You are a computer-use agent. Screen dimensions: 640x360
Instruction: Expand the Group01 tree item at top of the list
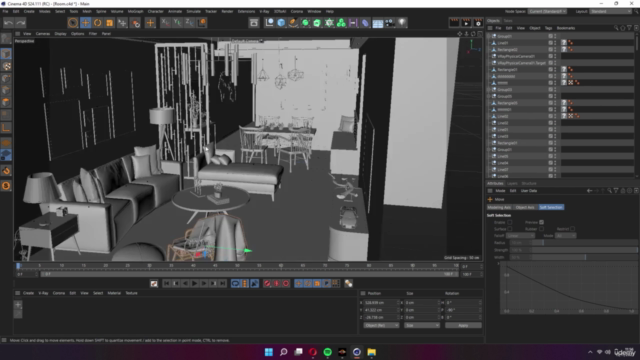point(489,36)
